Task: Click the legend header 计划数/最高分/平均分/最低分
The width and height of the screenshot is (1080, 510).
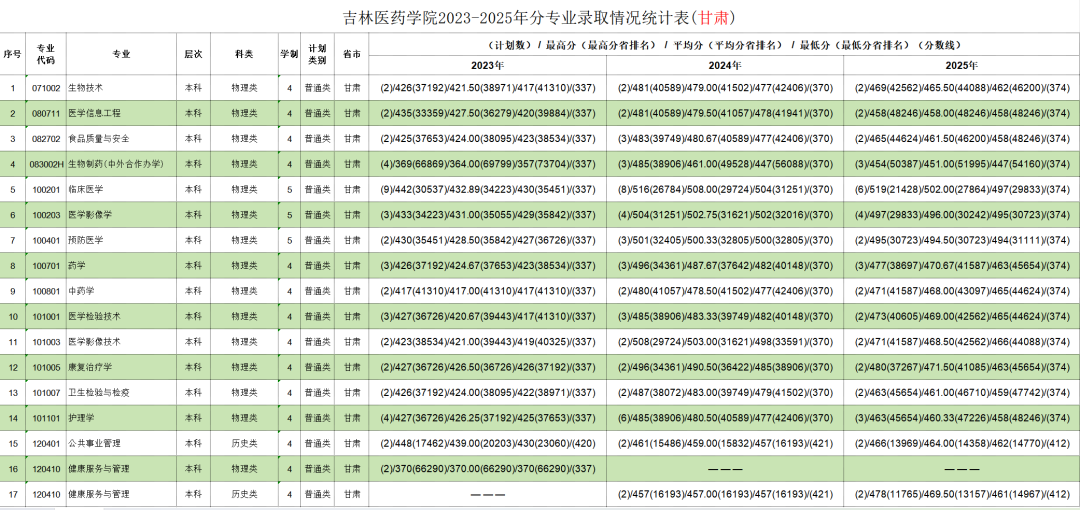Action: click(725, 45)
